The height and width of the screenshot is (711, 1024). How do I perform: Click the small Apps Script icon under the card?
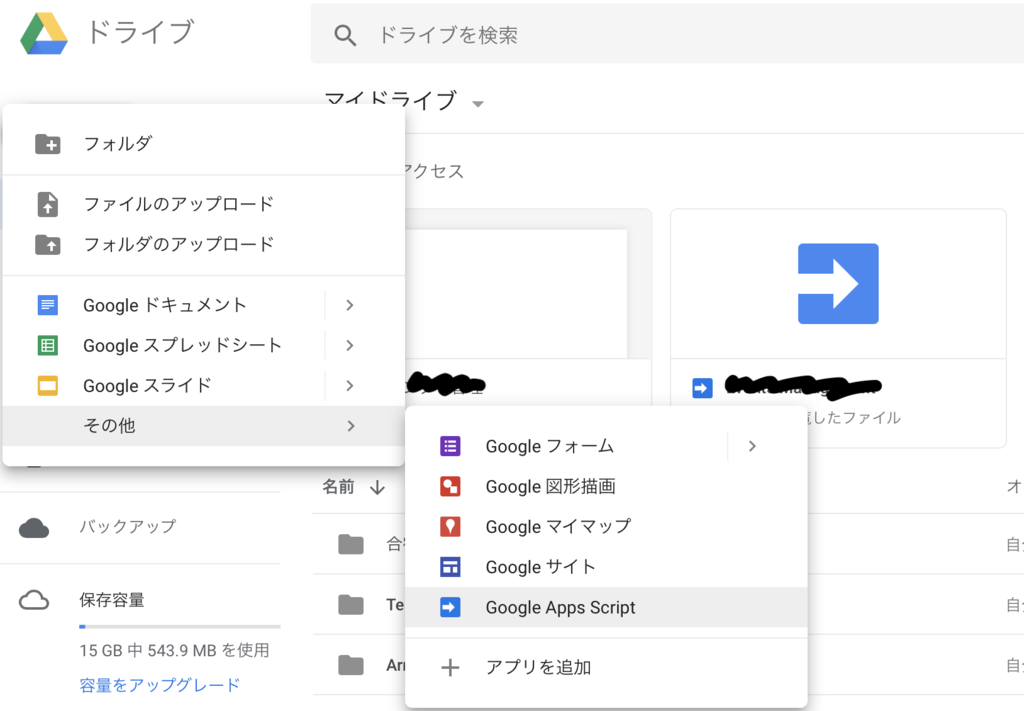[702, 388]
